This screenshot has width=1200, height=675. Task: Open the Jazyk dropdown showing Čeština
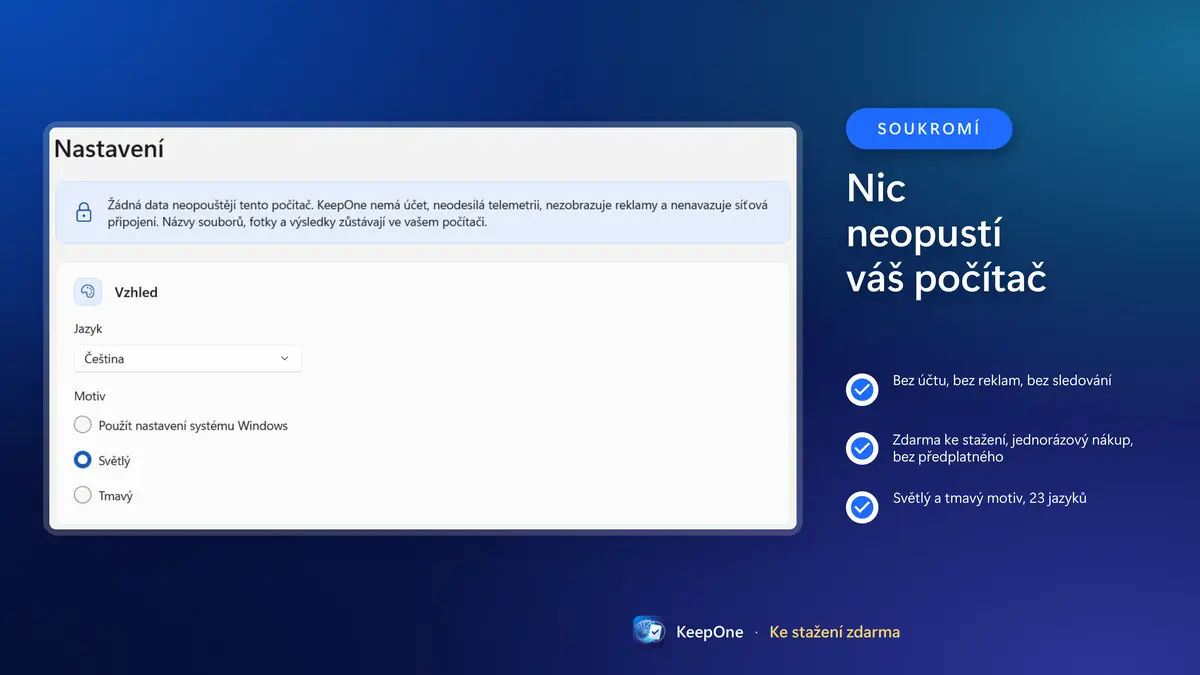point(188,358)
